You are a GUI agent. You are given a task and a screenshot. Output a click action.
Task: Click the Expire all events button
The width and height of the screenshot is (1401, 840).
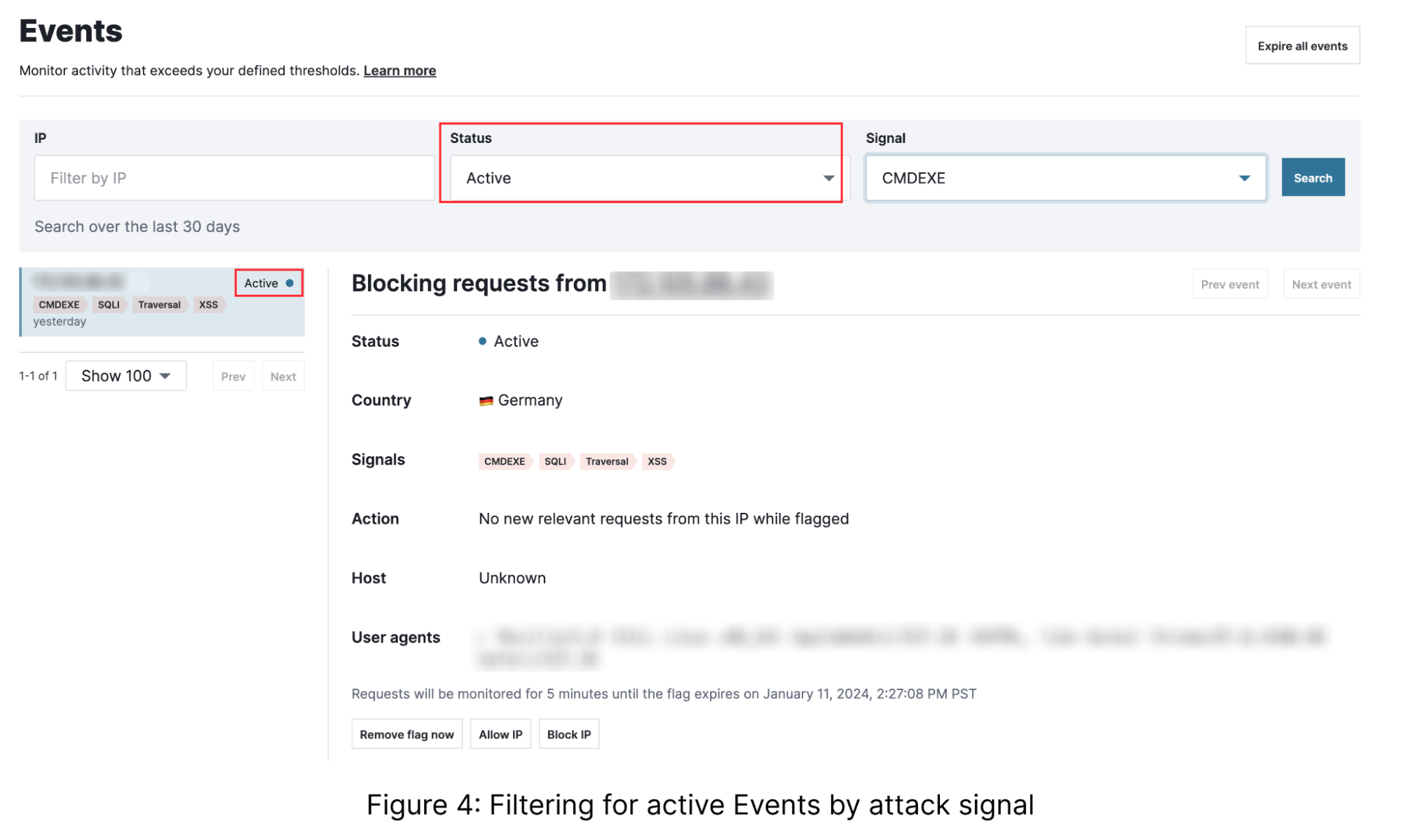pos(1301,45)
